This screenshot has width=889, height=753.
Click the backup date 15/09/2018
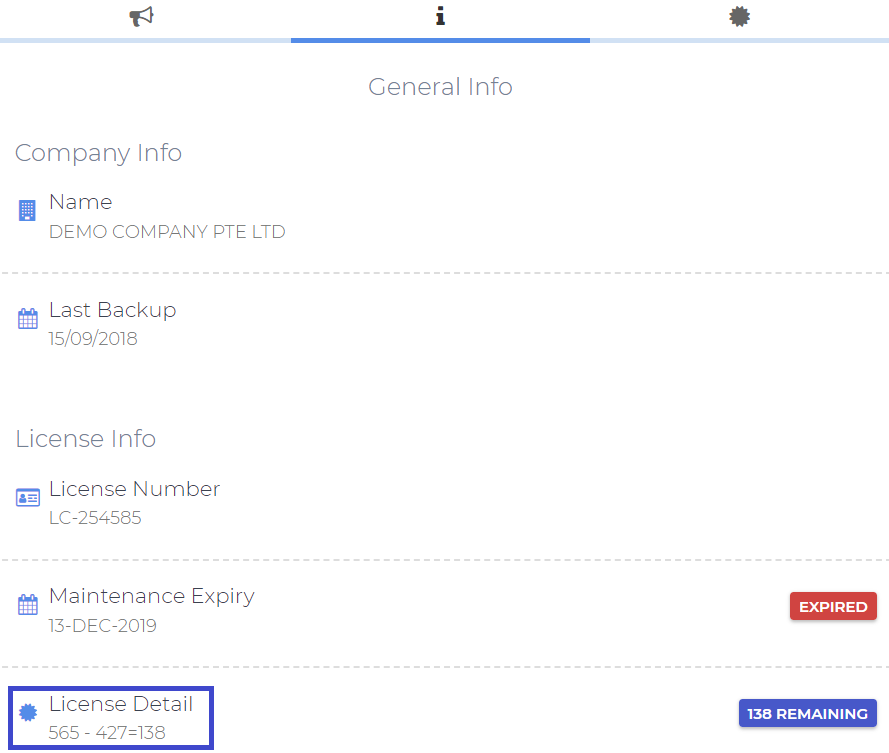(x=93, y=339)
